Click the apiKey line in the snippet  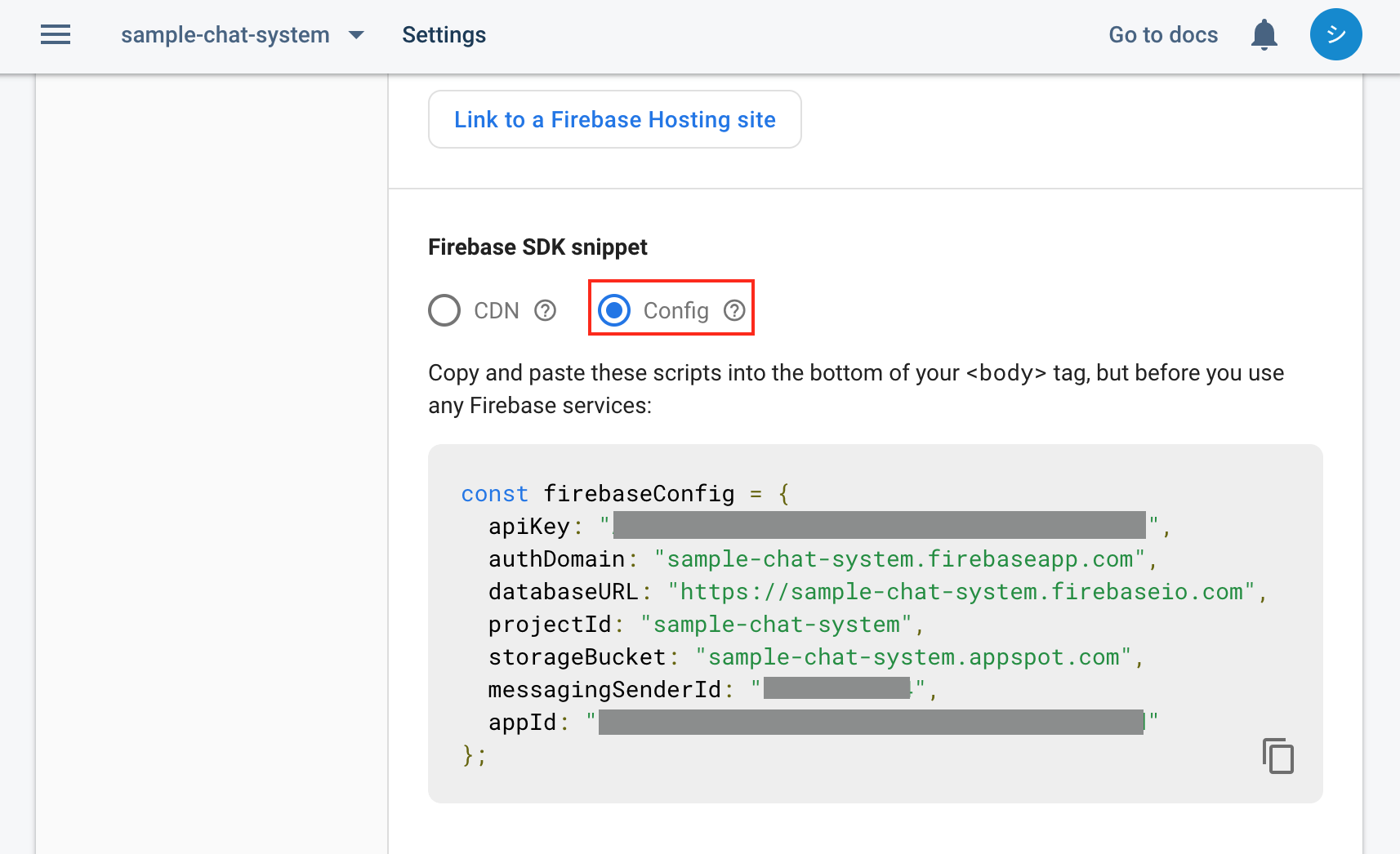[829, 527]
